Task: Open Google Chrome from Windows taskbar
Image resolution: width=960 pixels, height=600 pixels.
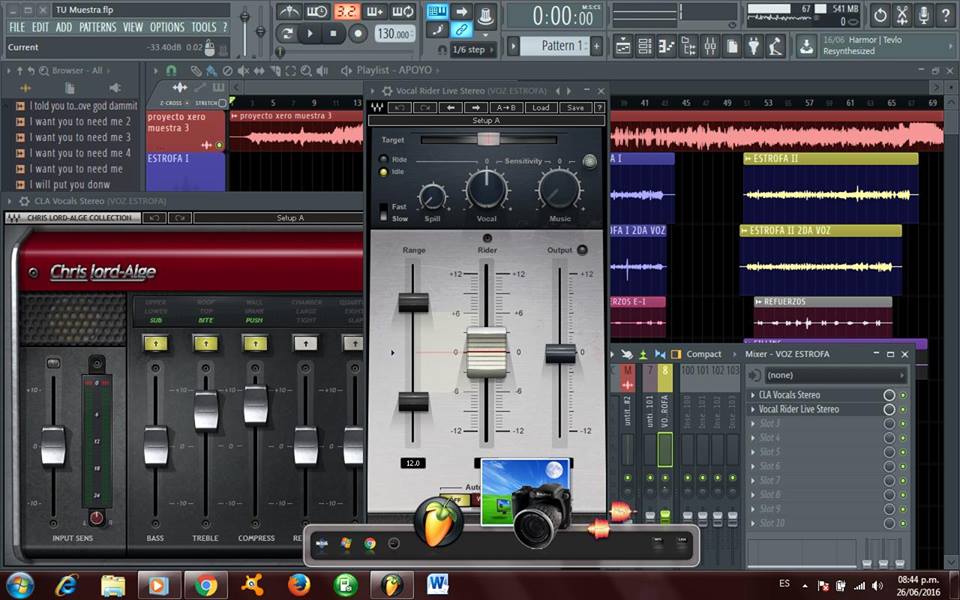Action: [206, 585]
